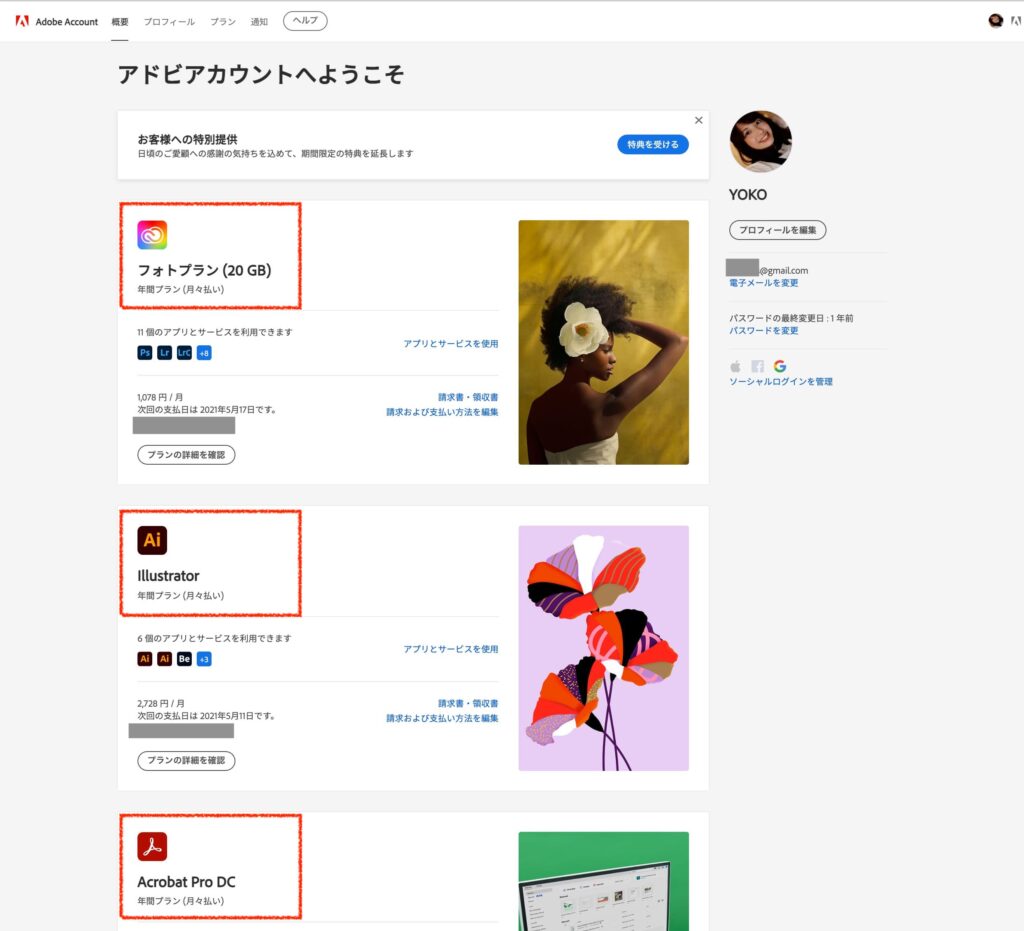Open the 概要 tab
The width and height of the screenshot is (1024, 931).
[120, 22]
